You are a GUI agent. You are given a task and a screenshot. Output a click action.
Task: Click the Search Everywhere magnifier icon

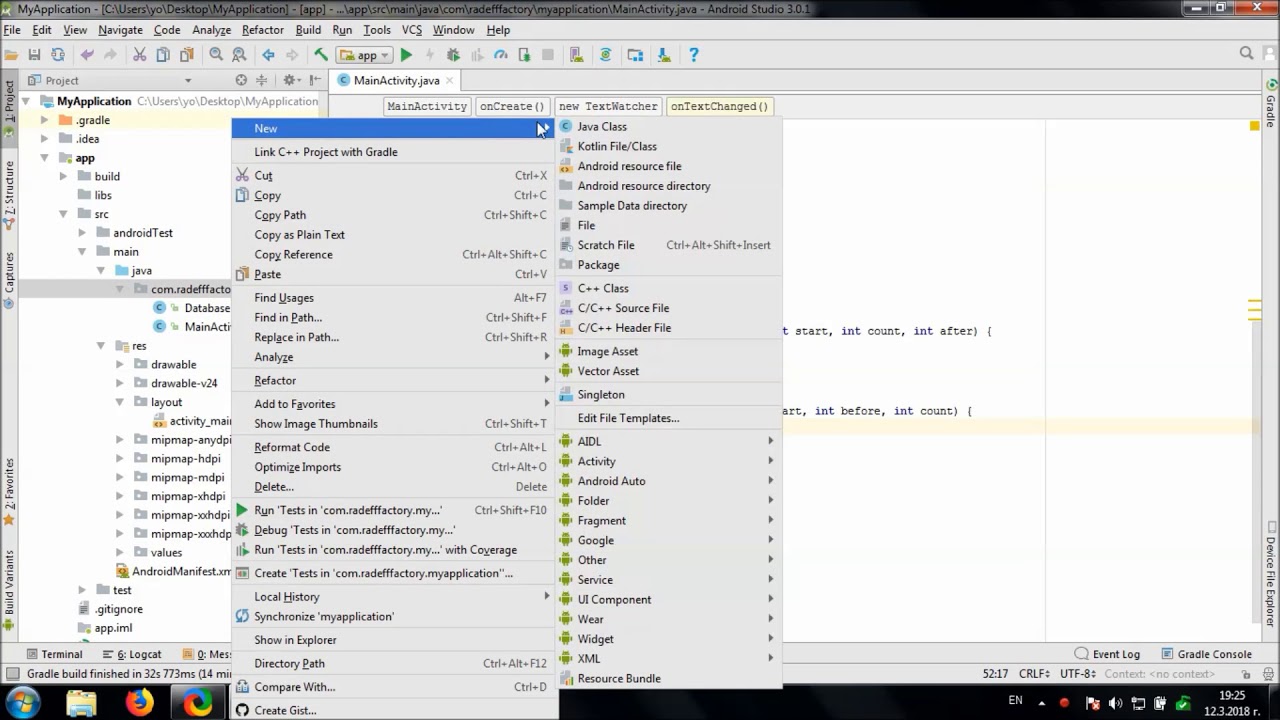tap(1246, 54)
